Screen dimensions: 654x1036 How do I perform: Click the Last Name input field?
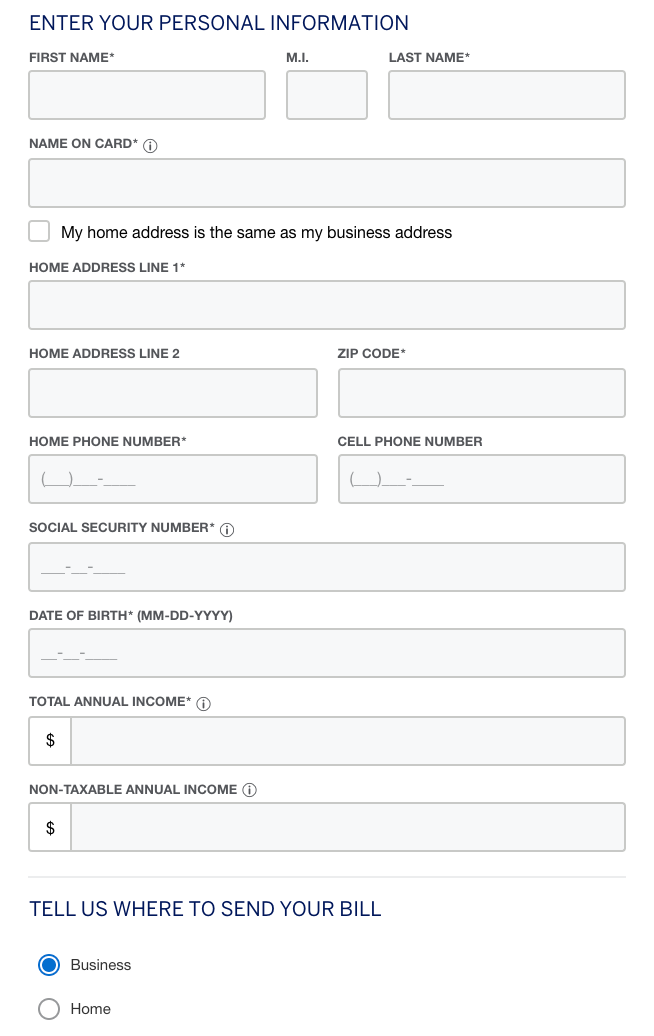(x=506, y=95)
